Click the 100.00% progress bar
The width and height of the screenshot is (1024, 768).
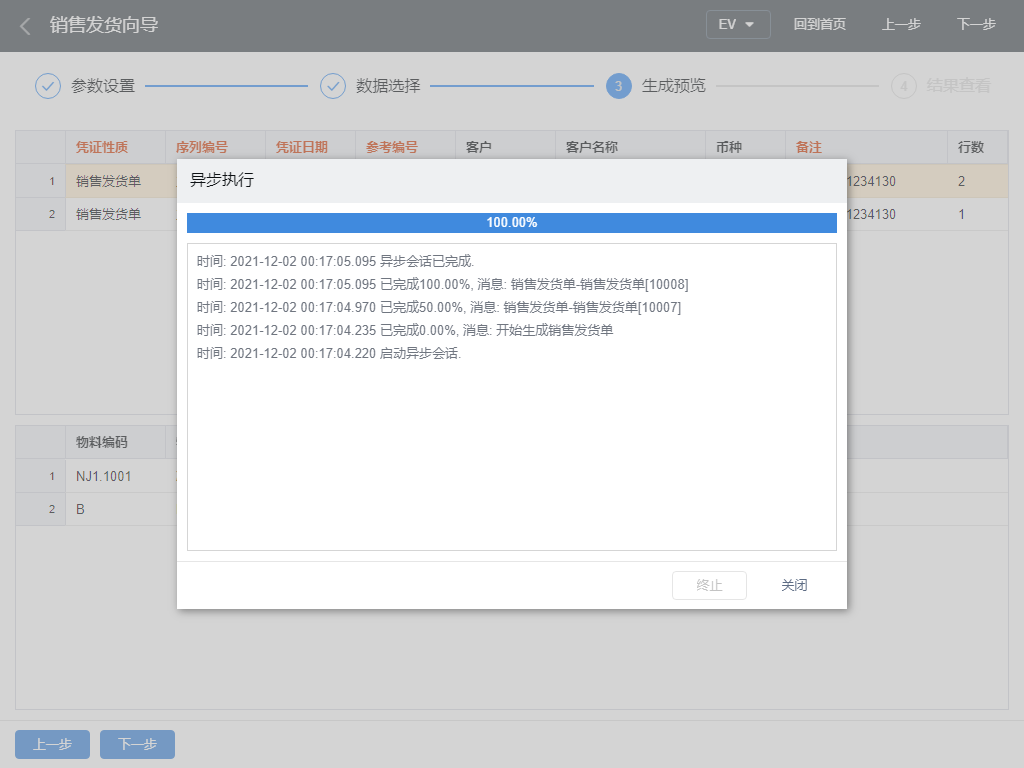[511, 223]
